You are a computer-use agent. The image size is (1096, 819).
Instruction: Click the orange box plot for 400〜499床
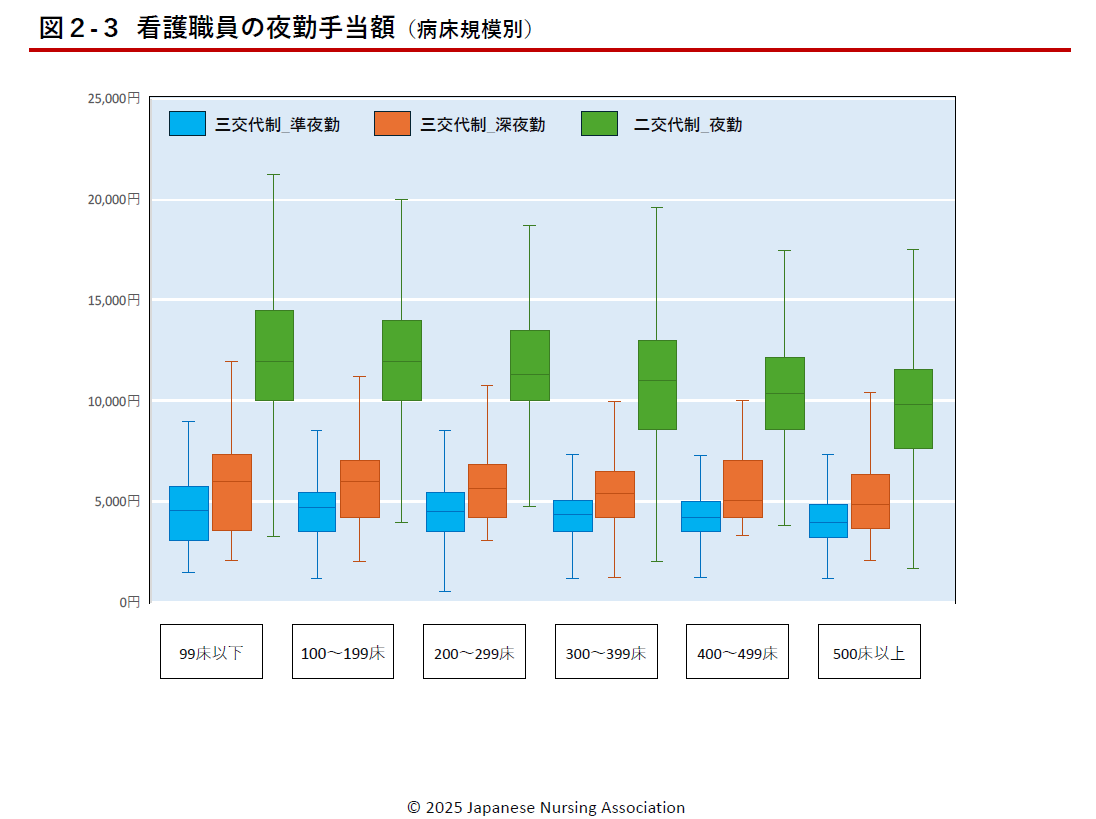(743, 488)
